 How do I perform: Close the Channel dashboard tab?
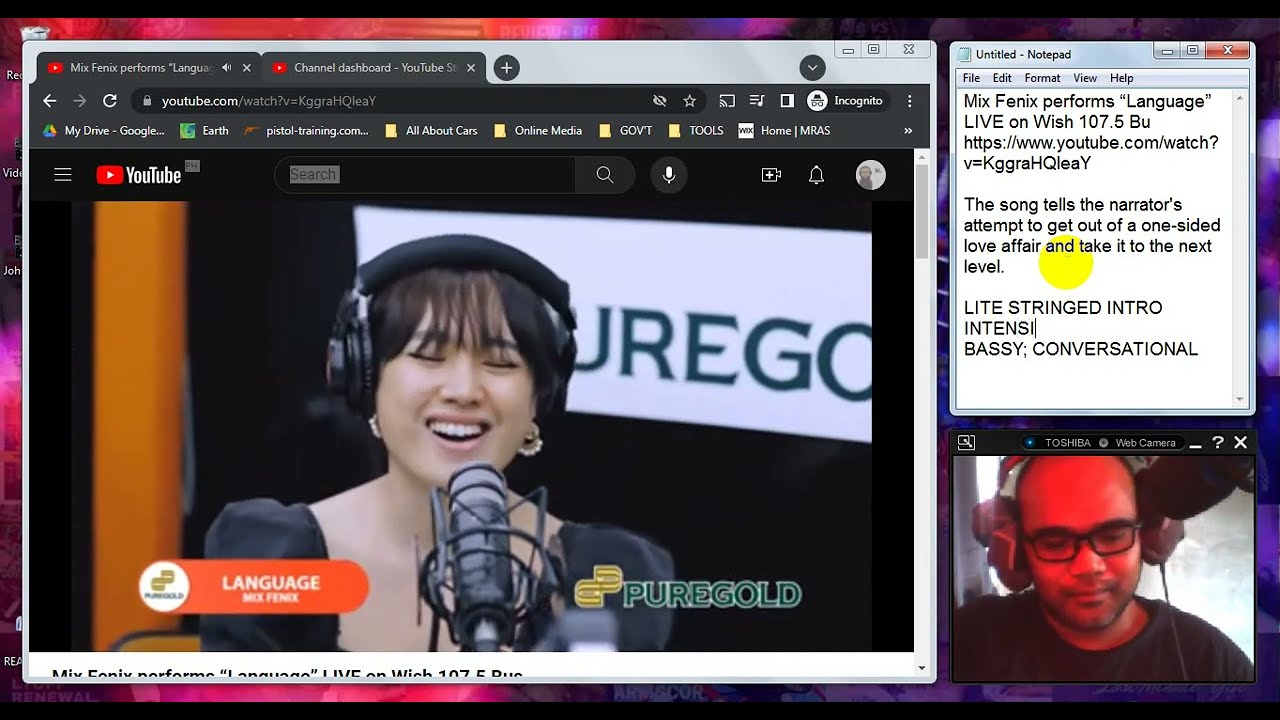tap(471, 68)
